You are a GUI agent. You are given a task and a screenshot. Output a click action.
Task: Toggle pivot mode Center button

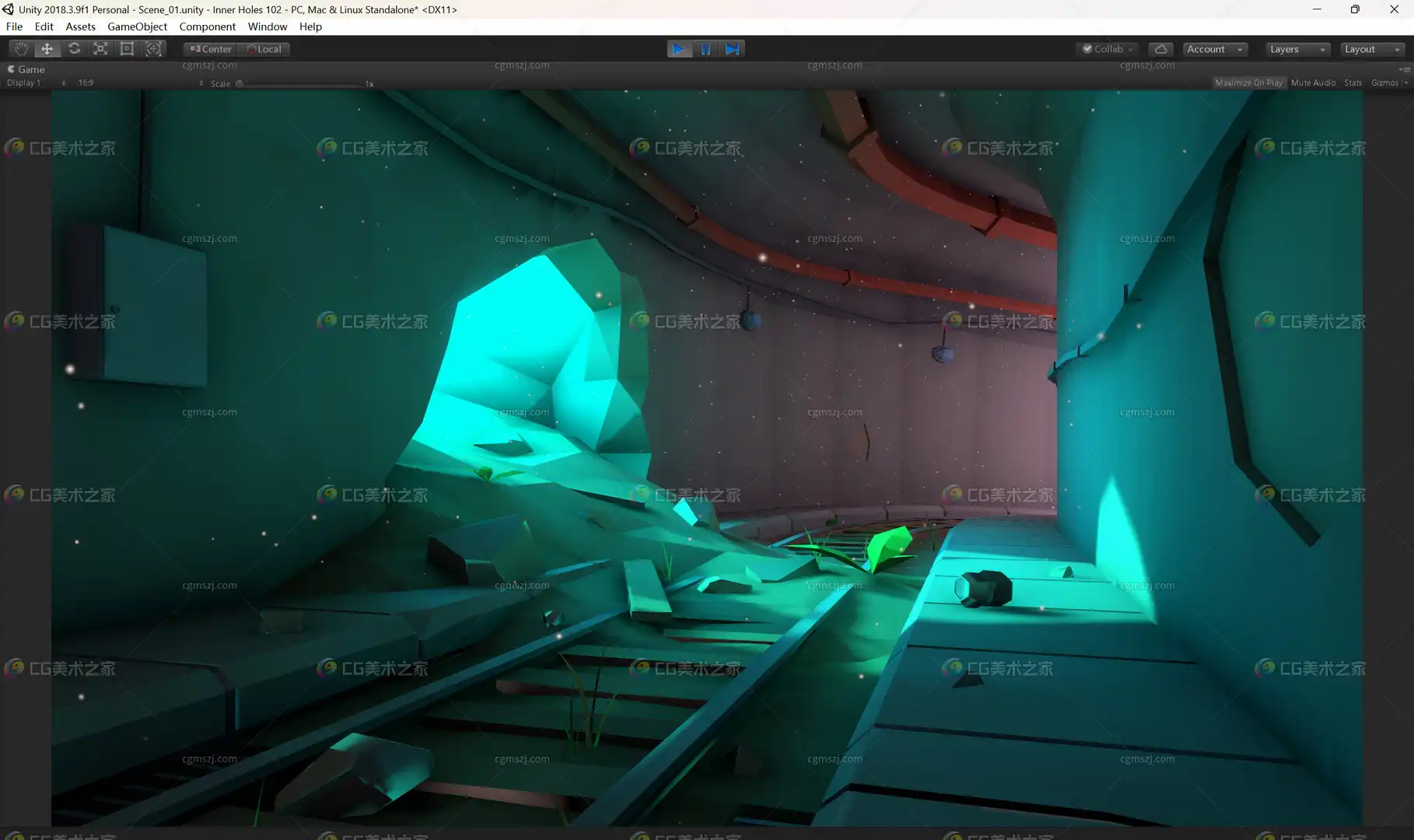click(211, 49)
